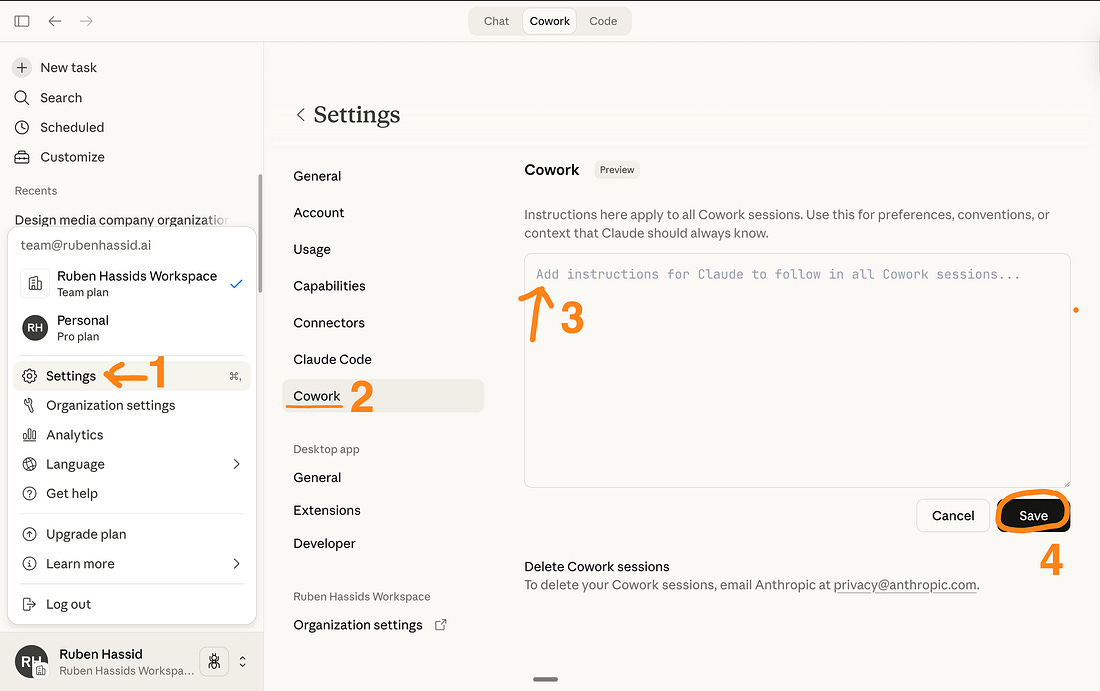Image resolution: width=1100 pixels, height=691 pixels.
Task: Select the Personal Pro plan account
Action: pos(132,328)
